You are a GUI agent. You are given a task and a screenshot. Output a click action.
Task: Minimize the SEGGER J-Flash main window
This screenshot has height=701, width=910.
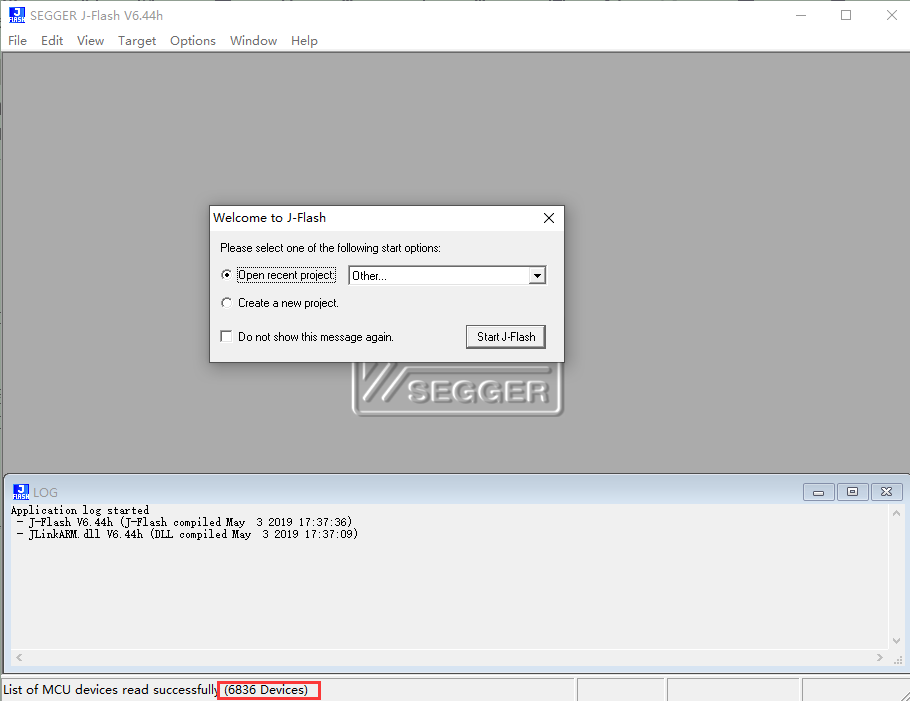click(801, 15)
